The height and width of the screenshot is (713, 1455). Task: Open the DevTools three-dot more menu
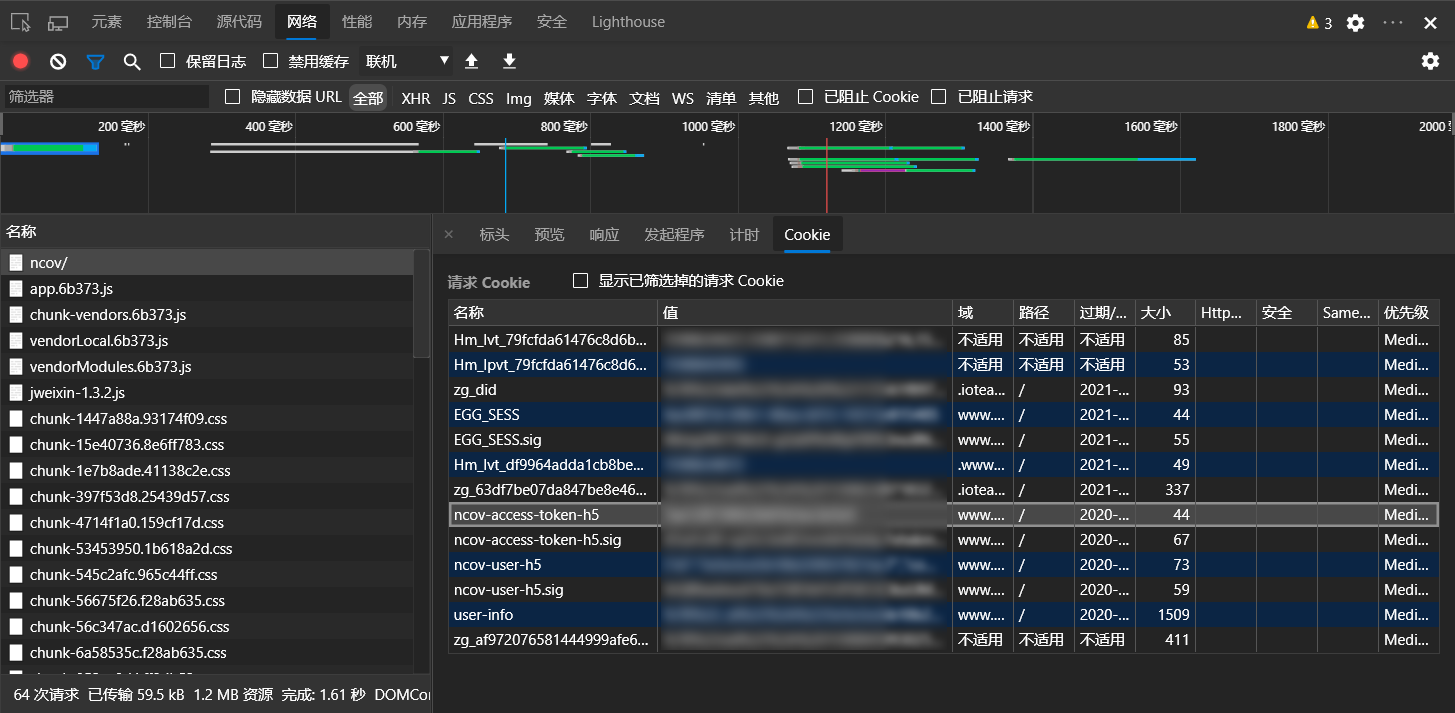[x=1393, y=22]
